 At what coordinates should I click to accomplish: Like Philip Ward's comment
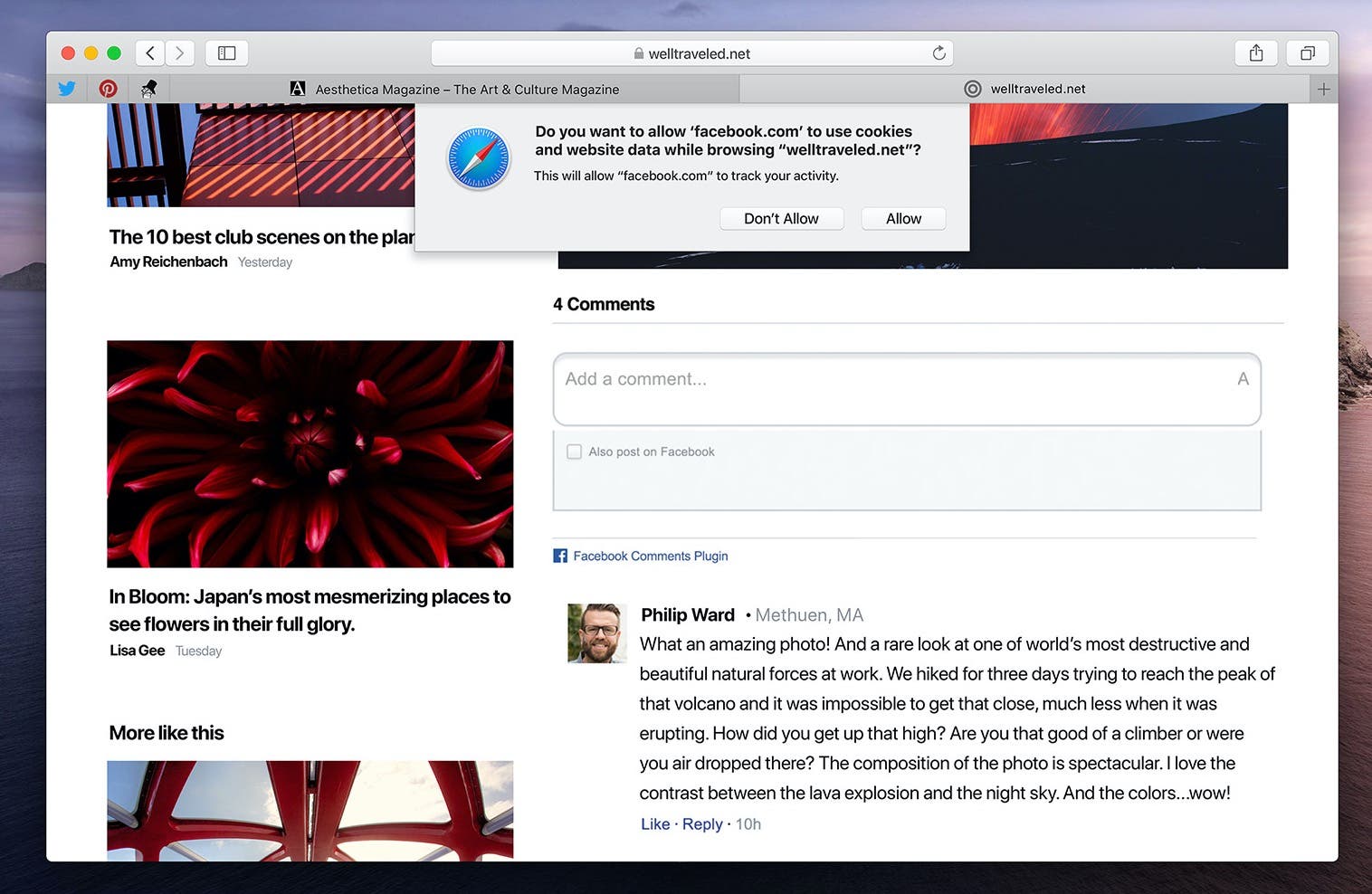tap(655, 824)
